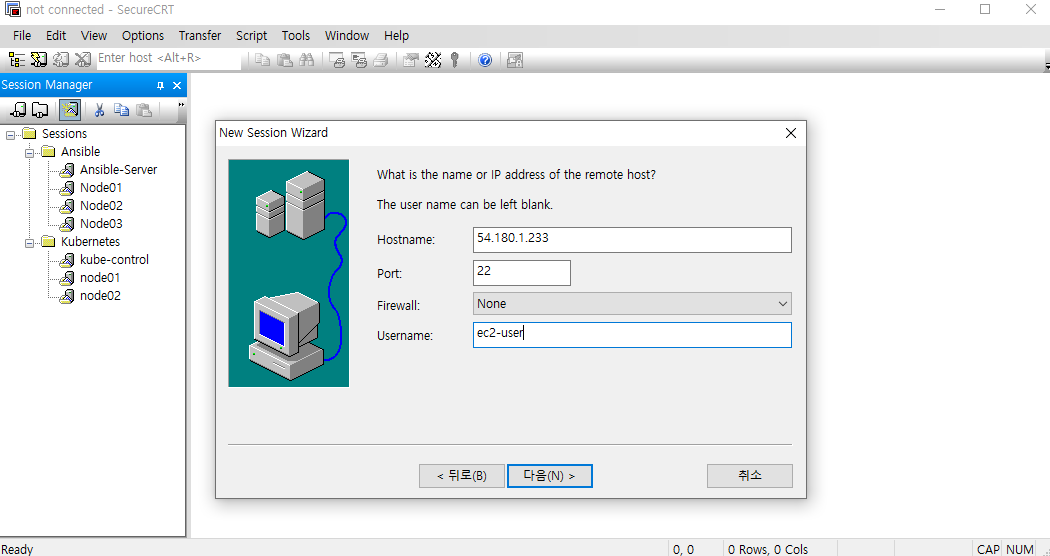Click Copy icon in Session Manager toolbar
1050x556 pixels.
(121, 110)
